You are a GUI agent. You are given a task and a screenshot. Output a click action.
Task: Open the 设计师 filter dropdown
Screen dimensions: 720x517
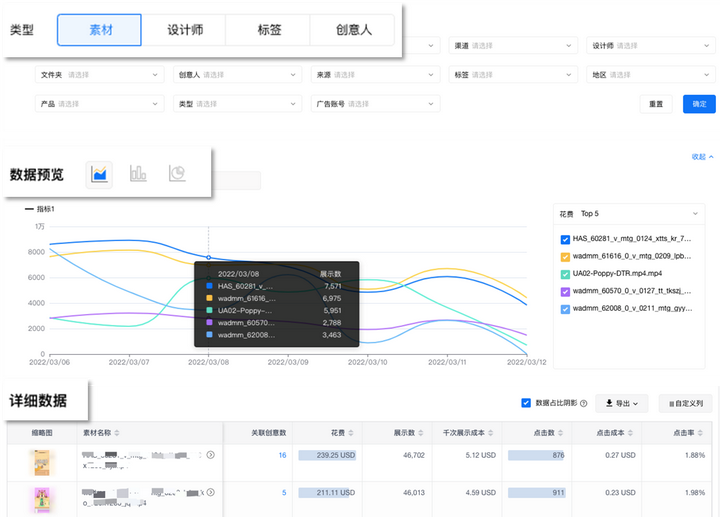tap(651, 45)
